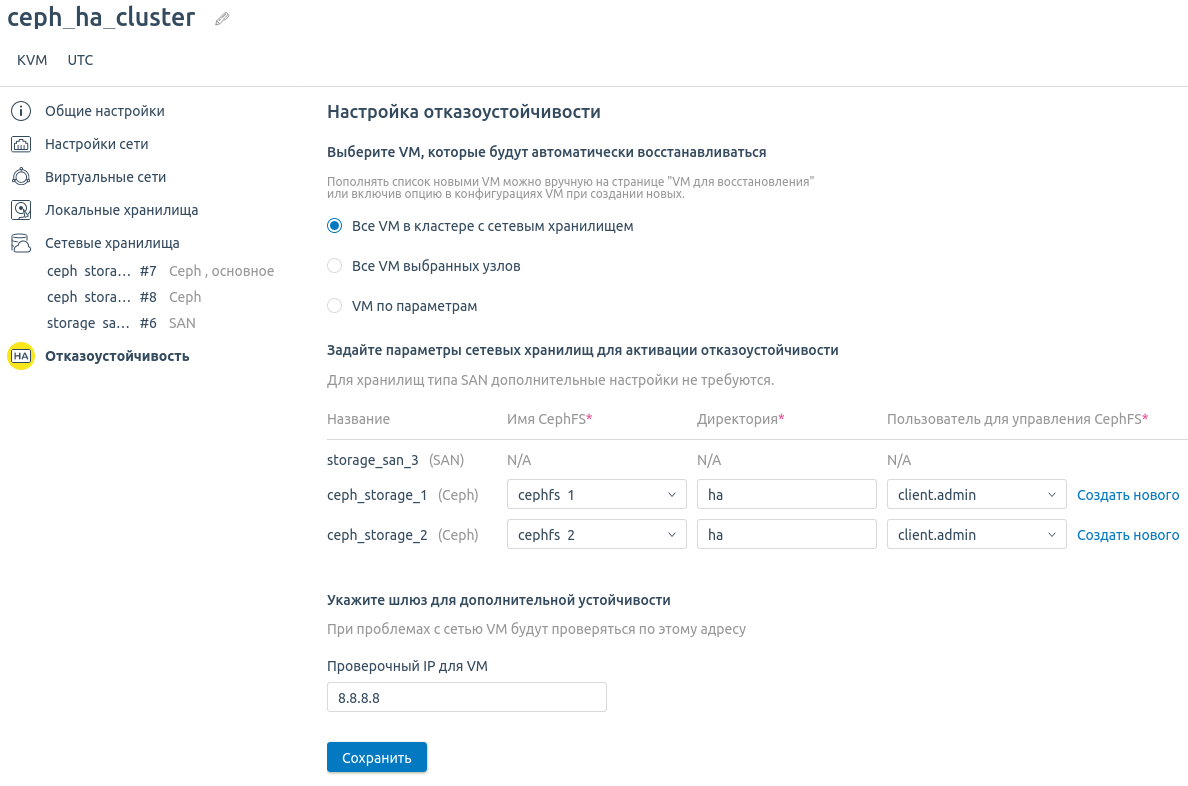The image size is (1188, 786).
Task: Open client.admin user dropdown for ceph_storage_1
Action: point(976,495)
